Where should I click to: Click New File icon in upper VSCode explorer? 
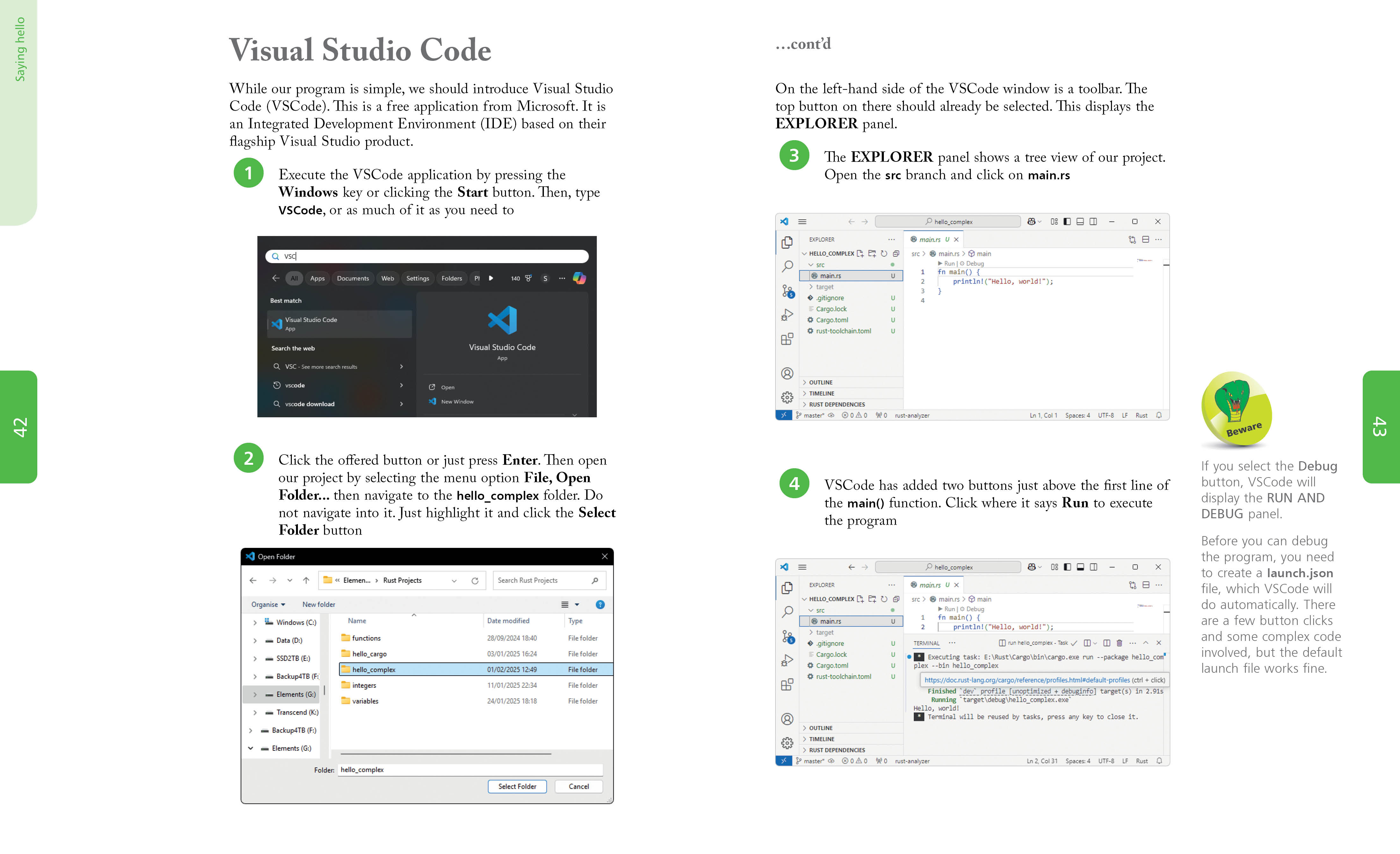[860, 254]
